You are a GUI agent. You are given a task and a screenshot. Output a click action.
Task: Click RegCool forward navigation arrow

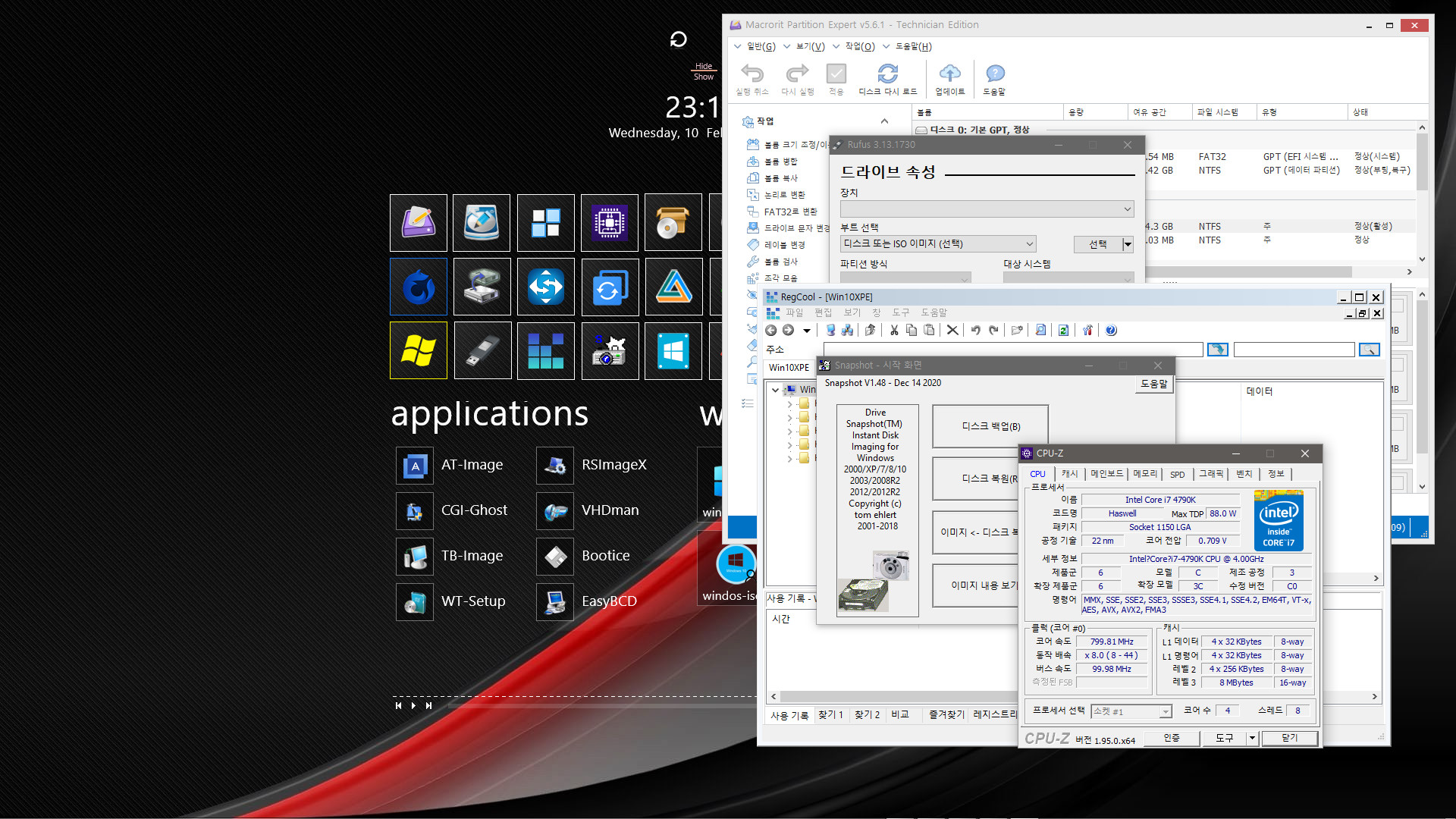click(788, 330)
